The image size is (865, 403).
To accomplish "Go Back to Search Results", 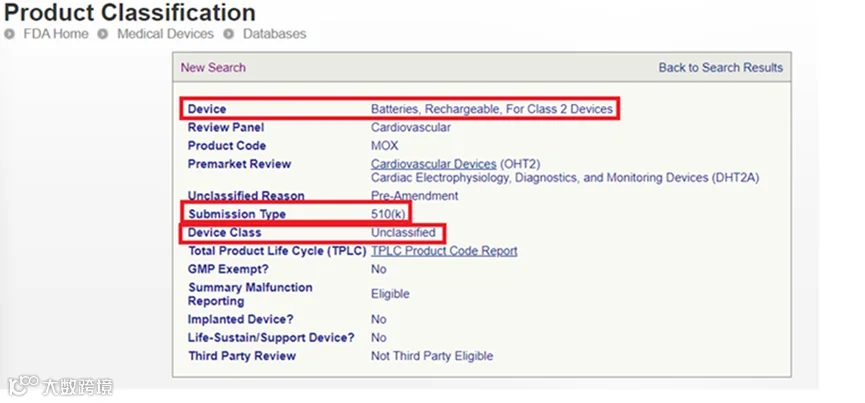I will tap(720, 68).
